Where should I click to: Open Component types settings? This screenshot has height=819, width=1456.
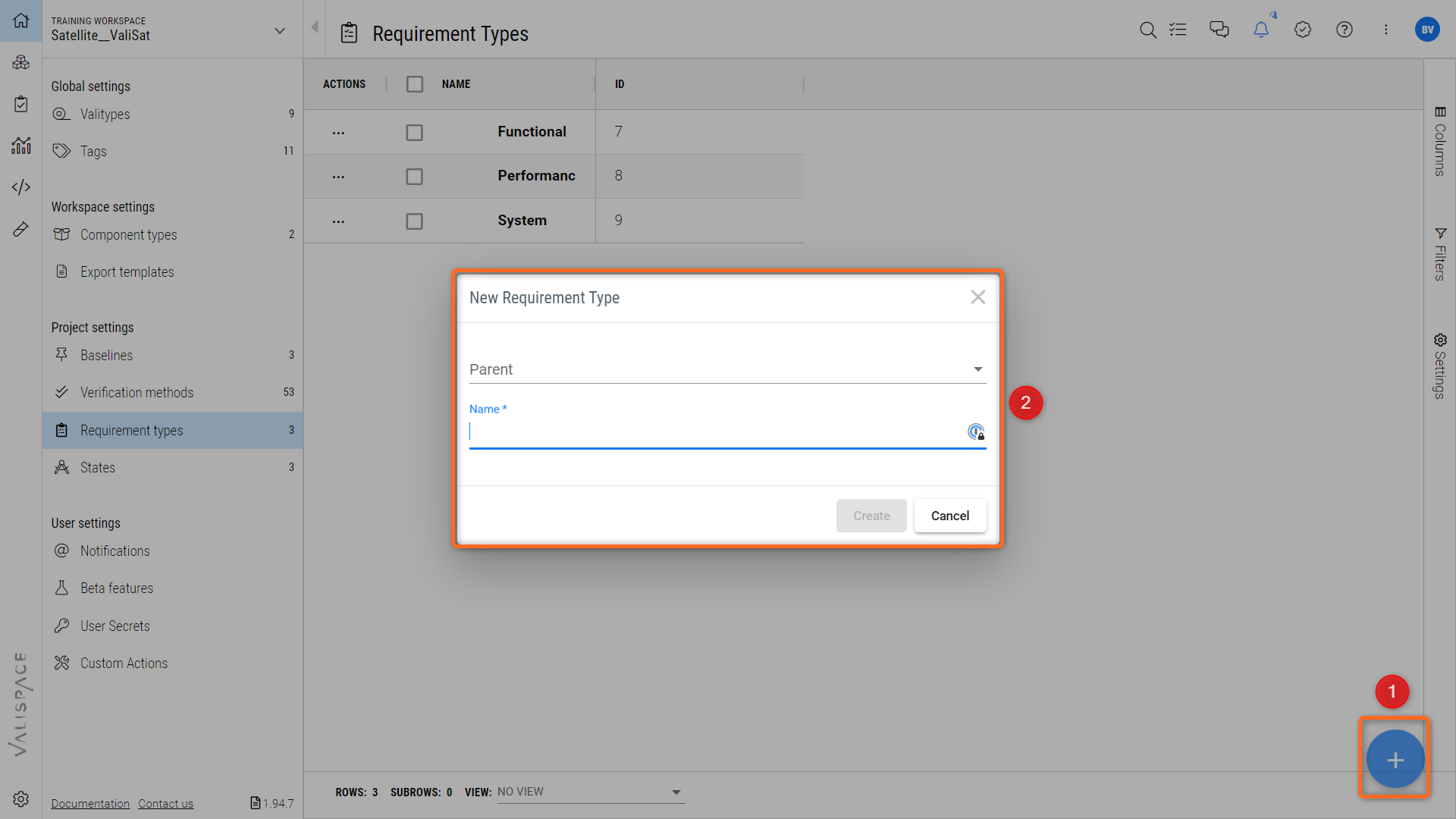tap(173, 235)
